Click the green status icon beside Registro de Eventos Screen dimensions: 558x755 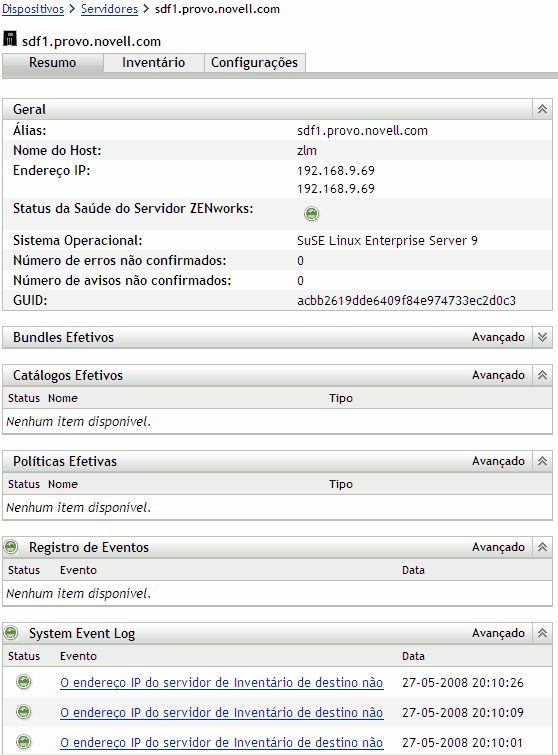pyautogui.click(x=11, y=547)
